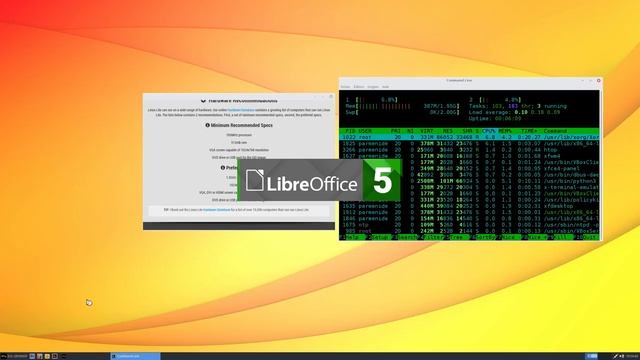Open Hardware Database link in top paragraph

click(241, 110)
